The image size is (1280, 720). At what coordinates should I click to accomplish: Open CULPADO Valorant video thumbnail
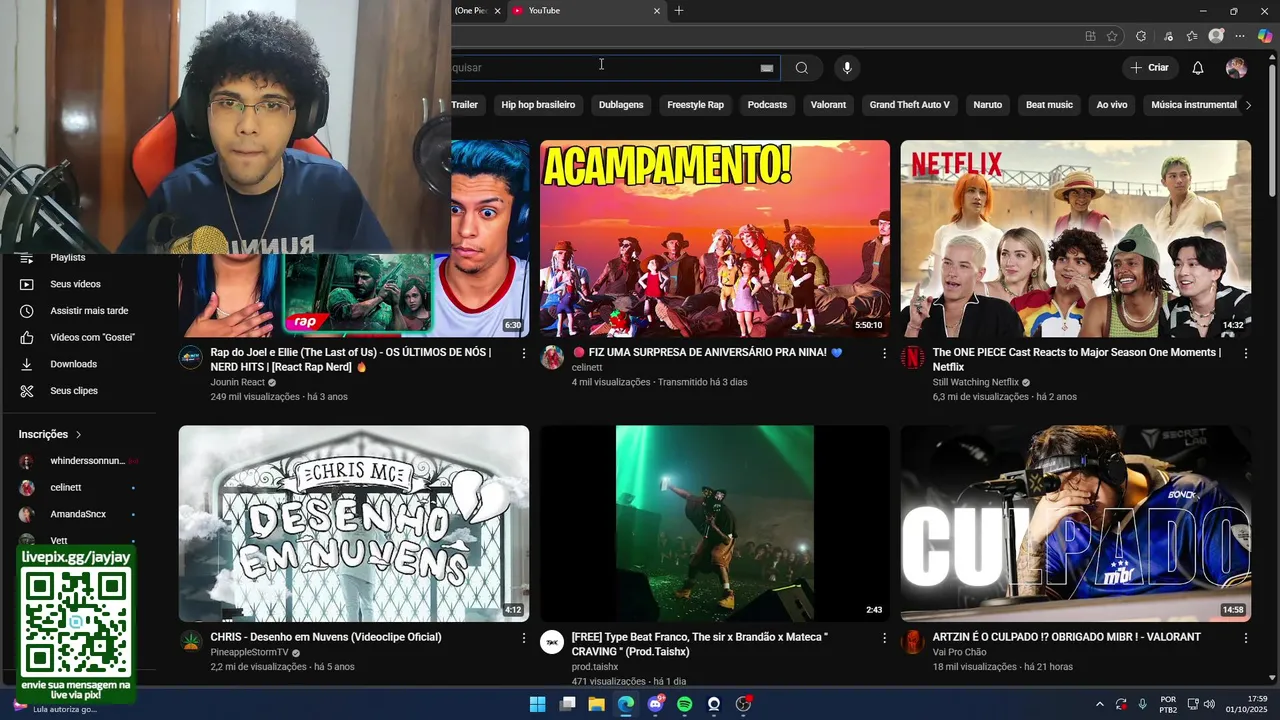tap(1075, 524)
